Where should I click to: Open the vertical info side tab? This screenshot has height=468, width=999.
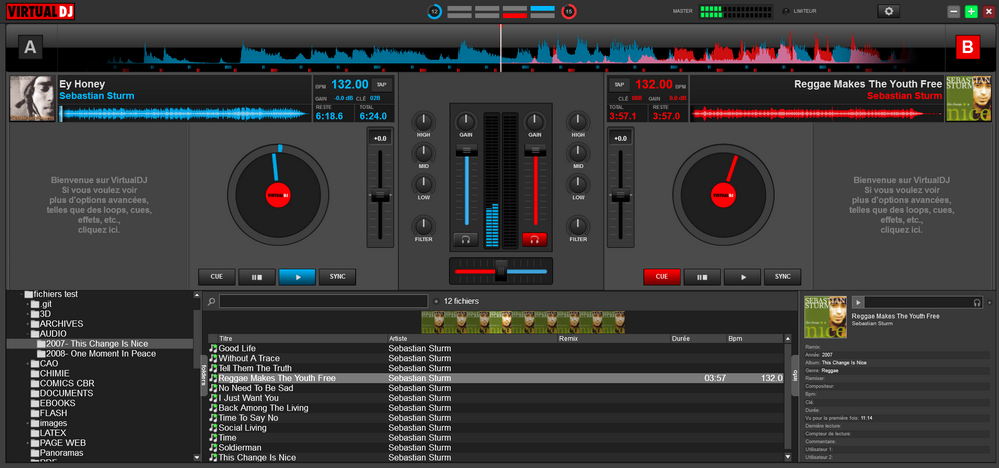796,375
